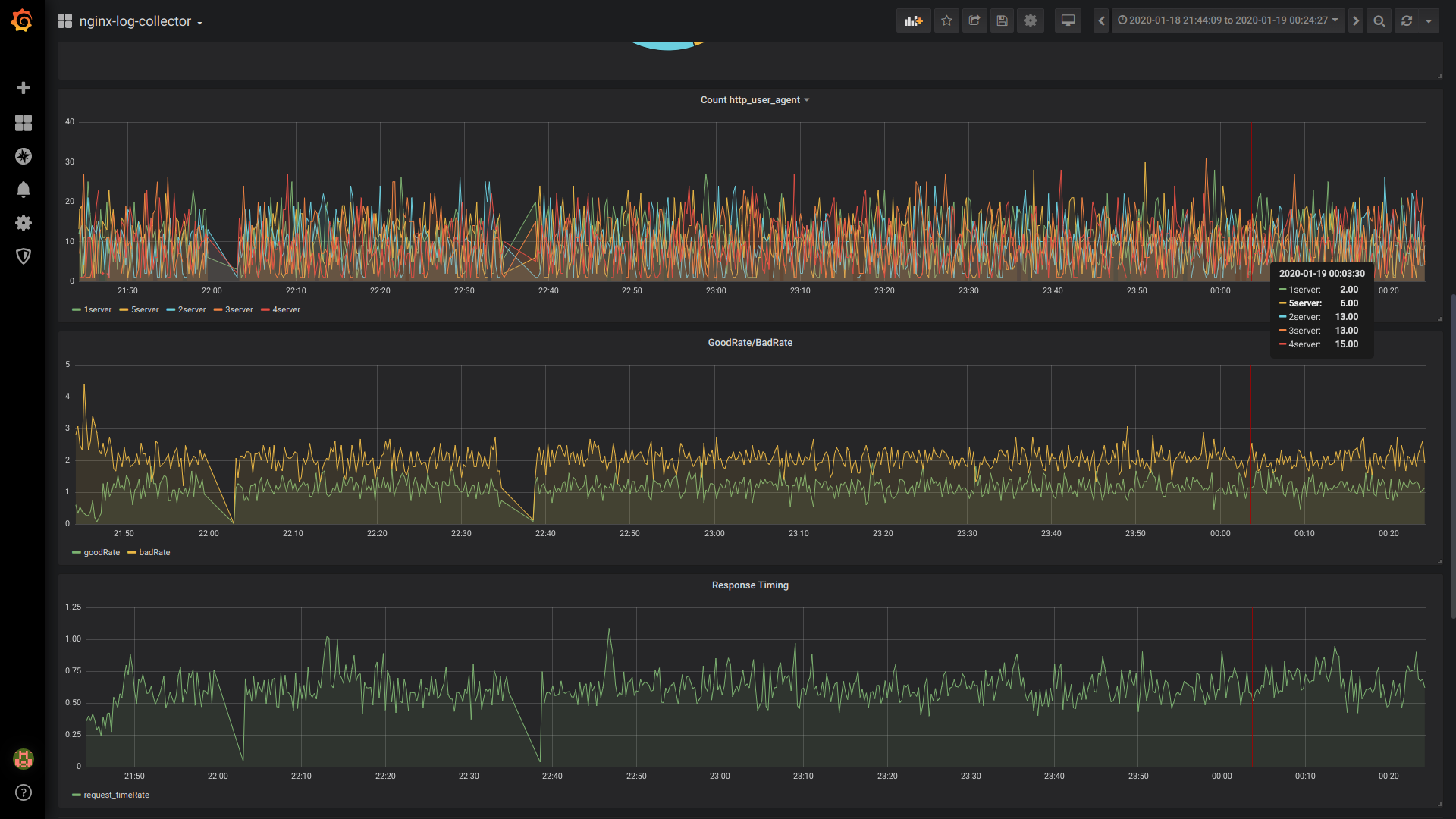Zoom out the time range

1379,20
